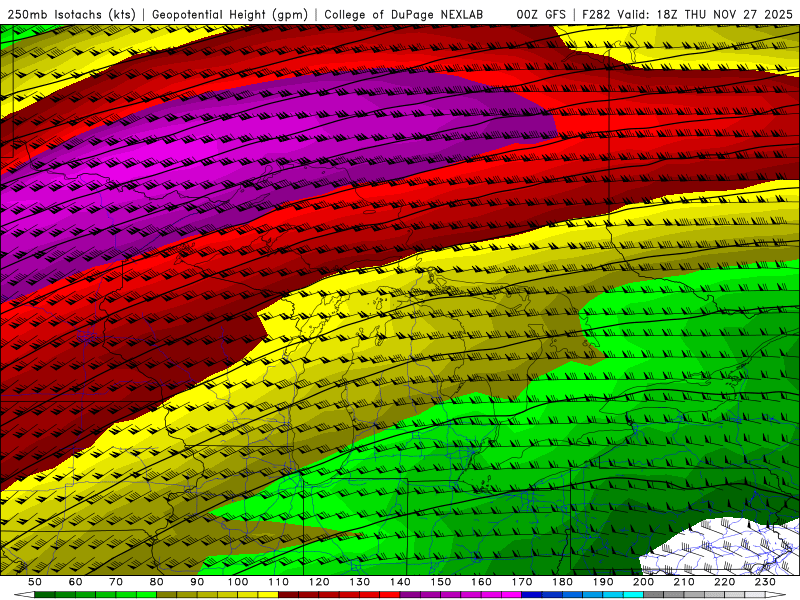Select the dark gray swatch just after 200
This screenshot has height=600, width=800.
654,595
